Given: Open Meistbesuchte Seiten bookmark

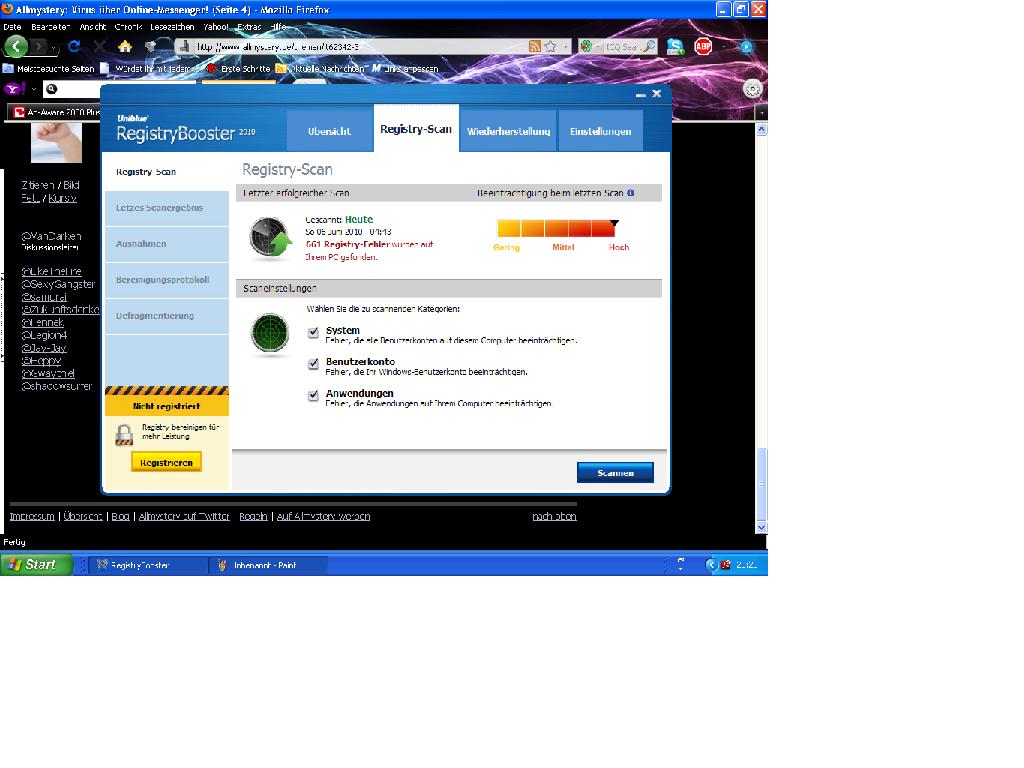Looking at the screenshot, I should [x=49, y=69].
